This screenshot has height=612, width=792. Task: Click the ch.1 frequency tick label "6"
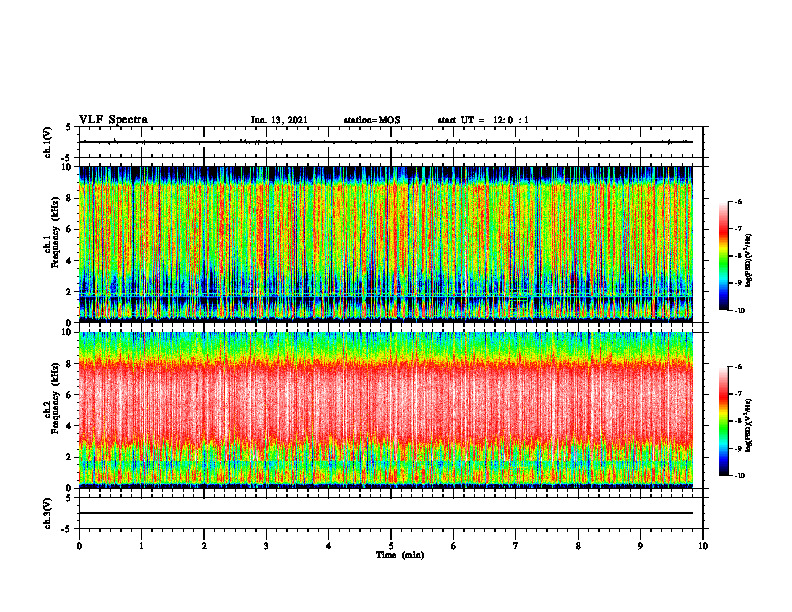pos(70,229)
